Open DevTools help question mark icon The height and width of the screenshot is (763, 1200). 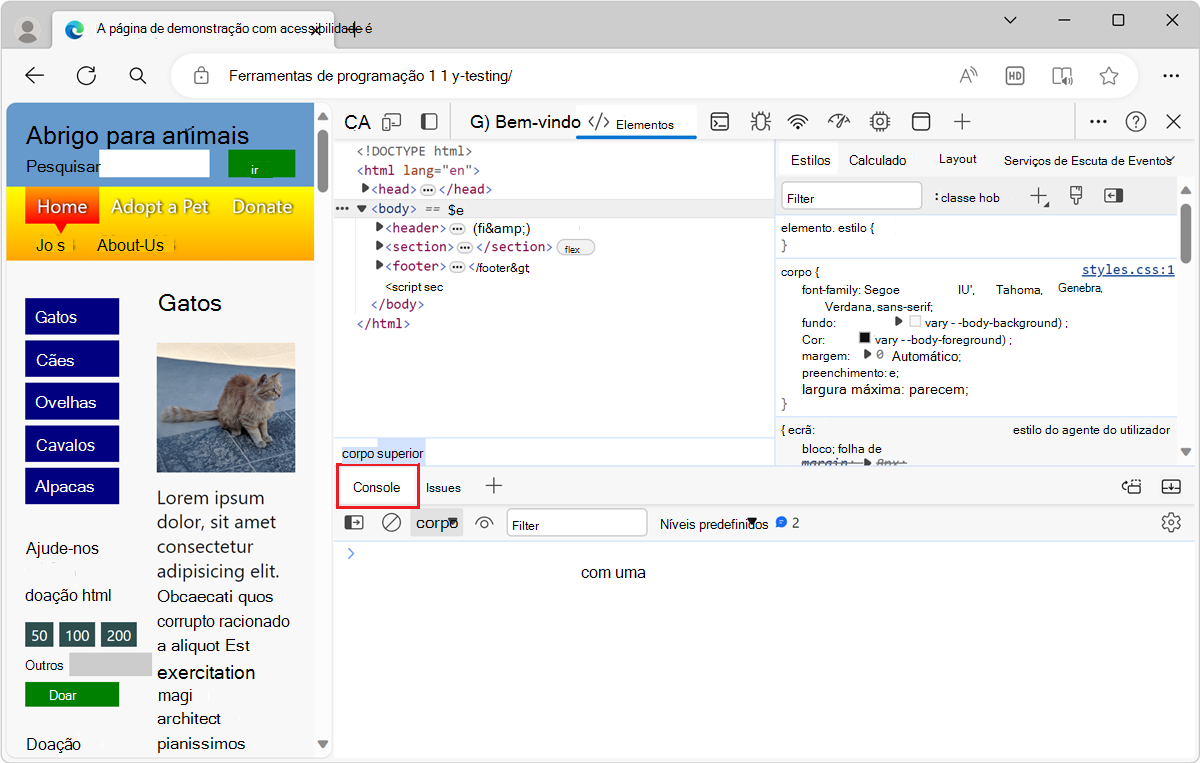pos(1136,122)
